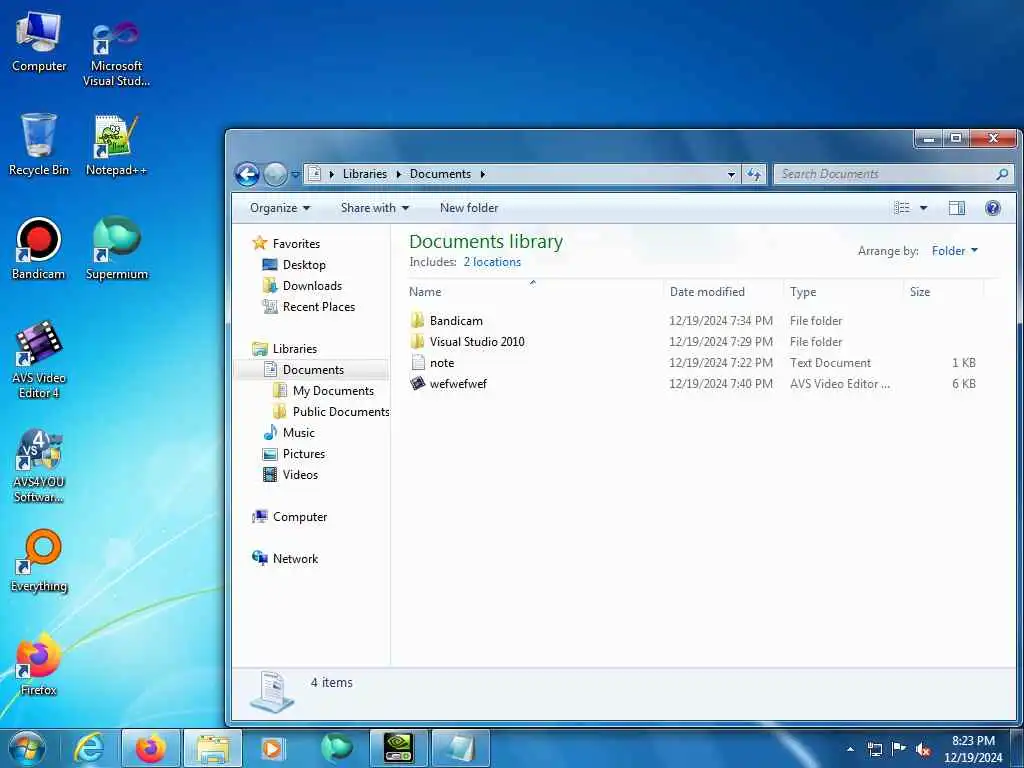Open the Music library
The height and width of the screenshot is (768, 1024).
[x=298, y=432]
